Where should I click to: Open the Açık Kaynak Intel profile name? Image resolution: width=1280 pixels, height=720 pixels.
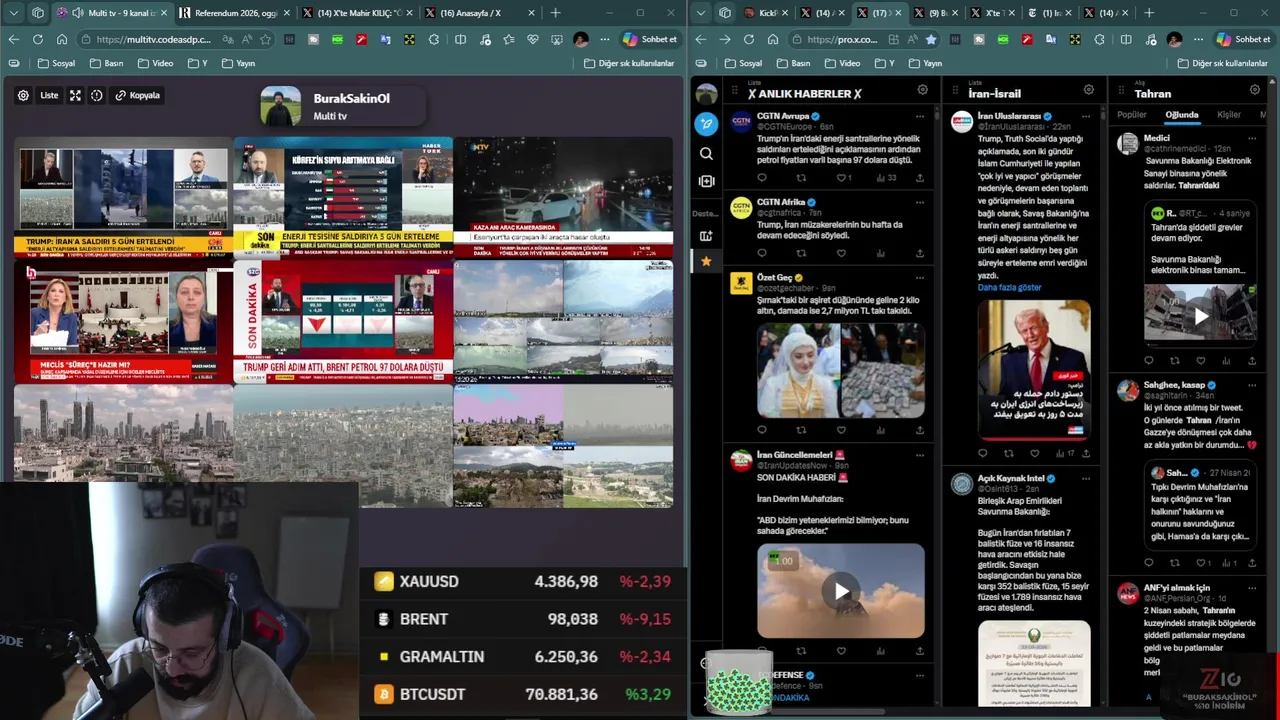tap(1010, 479)
